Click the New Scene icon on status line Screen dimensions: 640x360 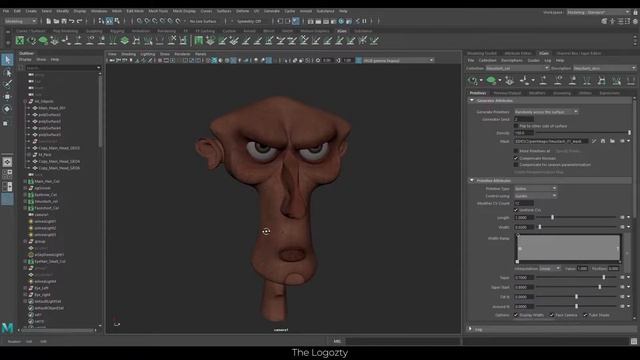(48, 21)
